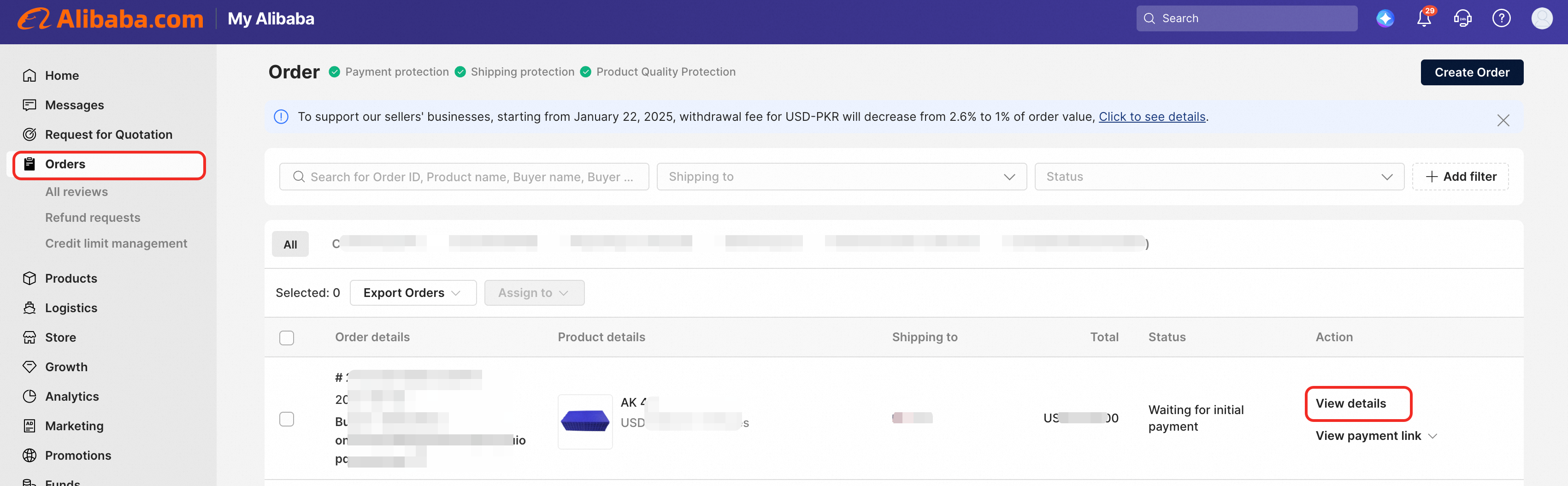Open Refund requests submenu
Viewport: 1568px width, 486px height.
pos(93,218)
